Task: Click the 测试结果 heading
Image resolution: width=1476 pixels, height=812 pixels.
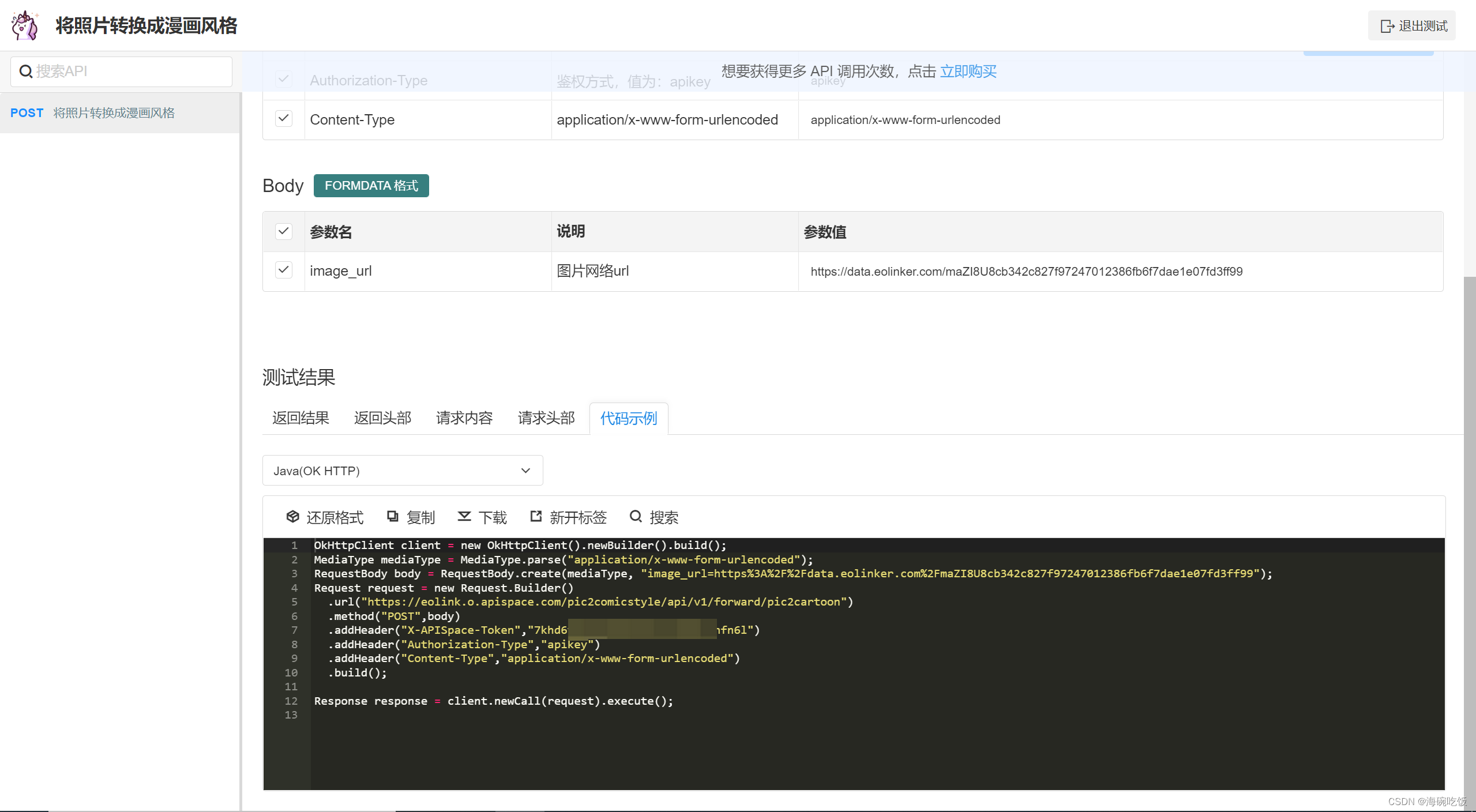Action: tap(299, 377)
